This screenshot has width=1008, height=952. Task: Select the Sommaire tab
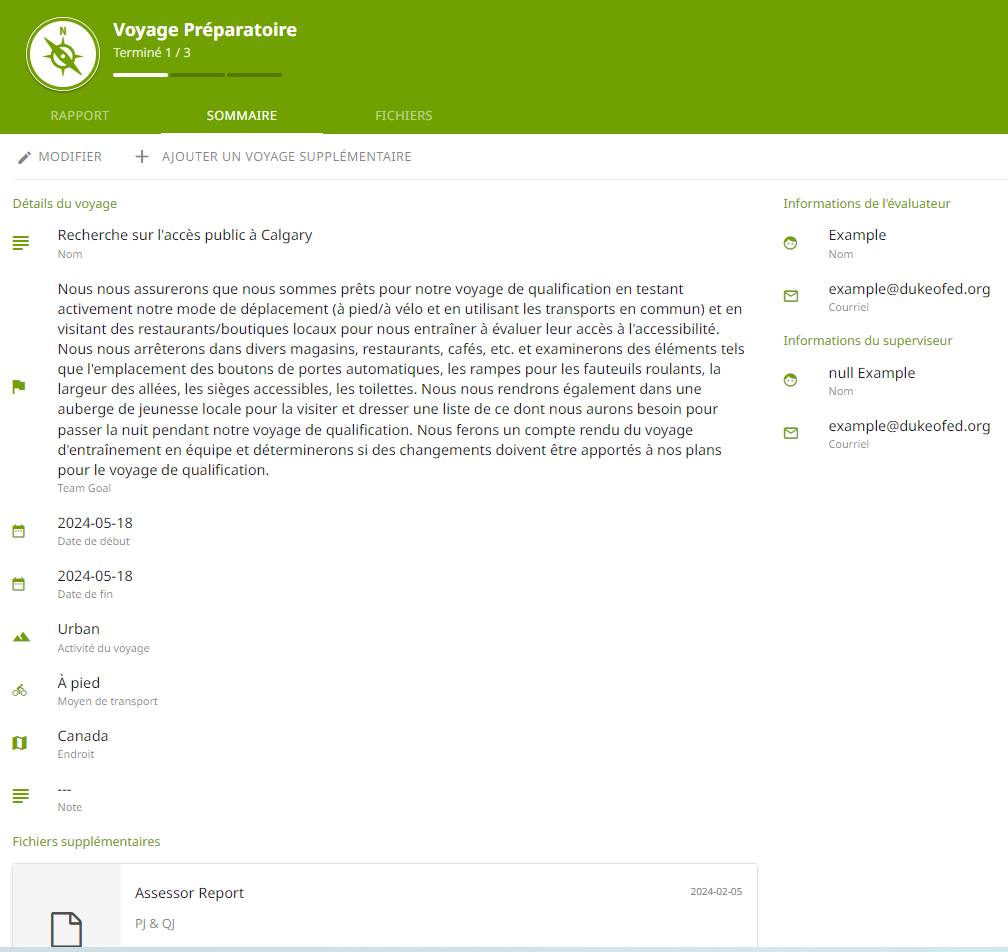[242, 116]
